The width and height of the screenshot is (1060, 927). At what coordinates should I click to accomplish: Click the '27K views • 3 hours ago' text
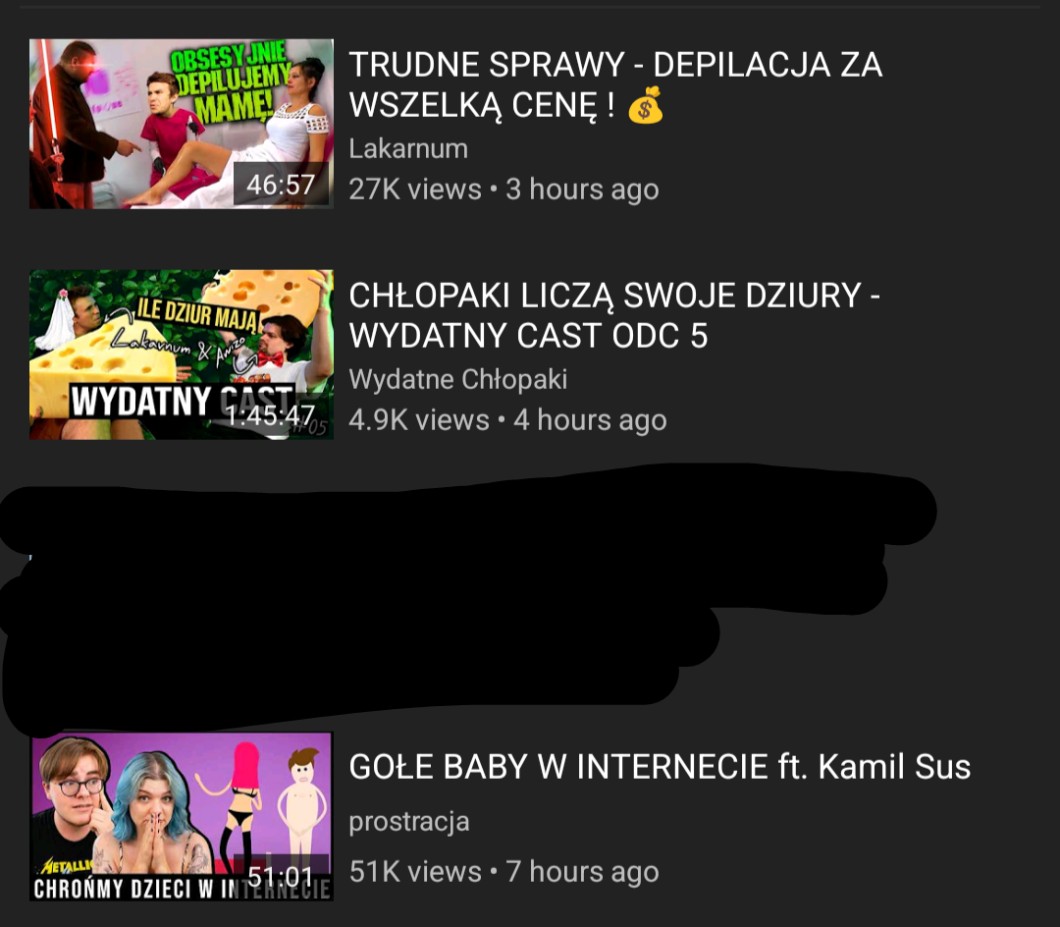point(504,189)
